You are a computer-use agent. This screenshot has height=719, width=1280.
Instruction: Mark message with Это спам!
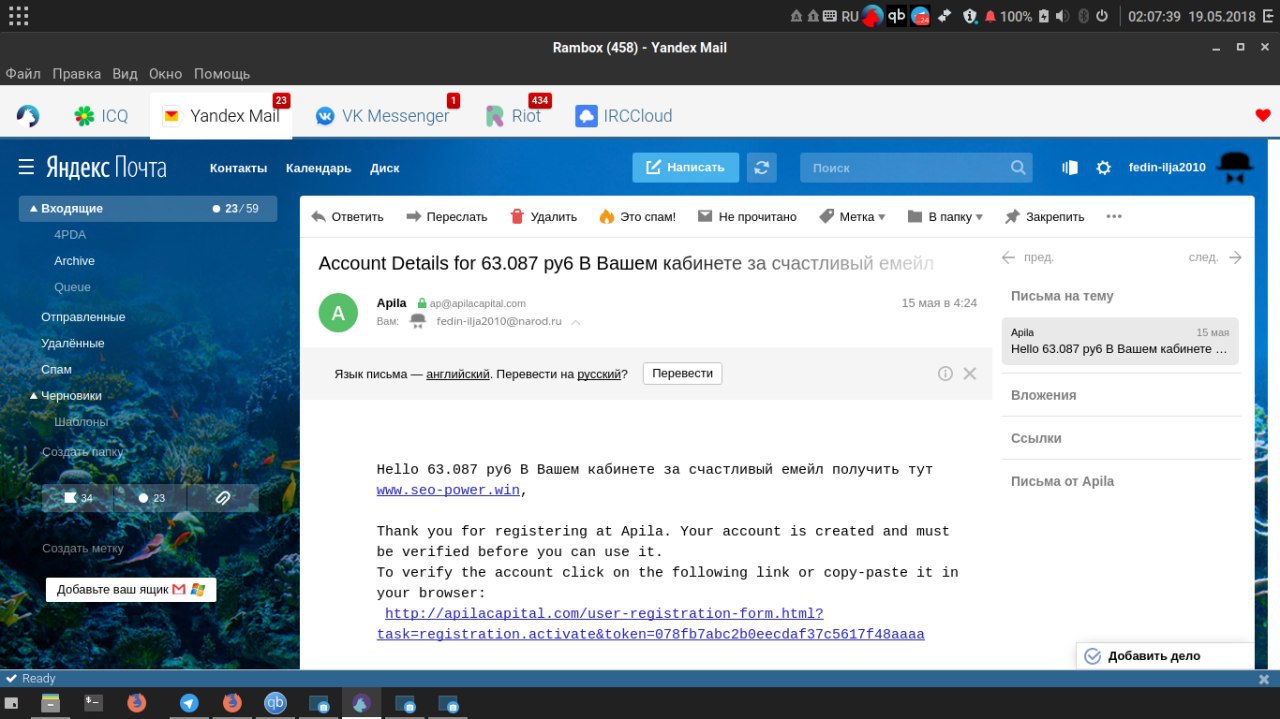(637, 217)
